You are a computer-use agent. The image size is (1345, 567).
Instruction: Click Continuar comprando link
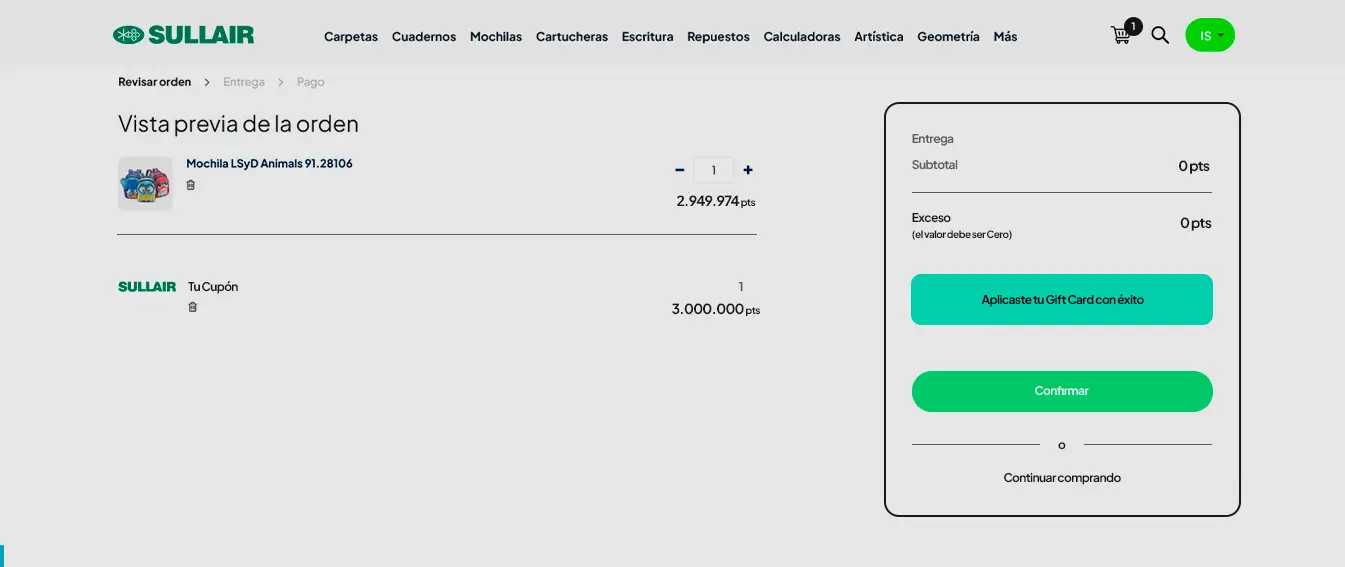click(x=1062, y=478)
